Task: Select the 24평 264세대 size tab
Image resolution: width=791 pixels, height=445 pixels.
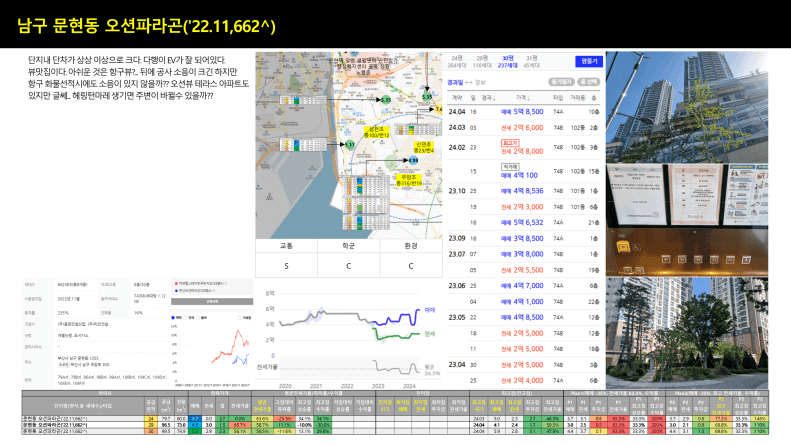Action: 457,62
